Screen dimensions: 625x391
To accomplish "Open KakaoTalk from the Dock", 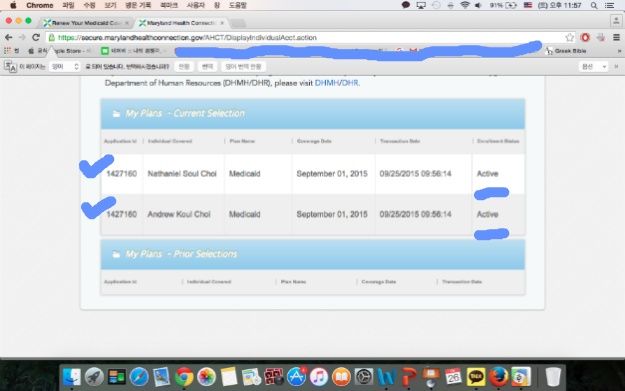I will (476, 377).
